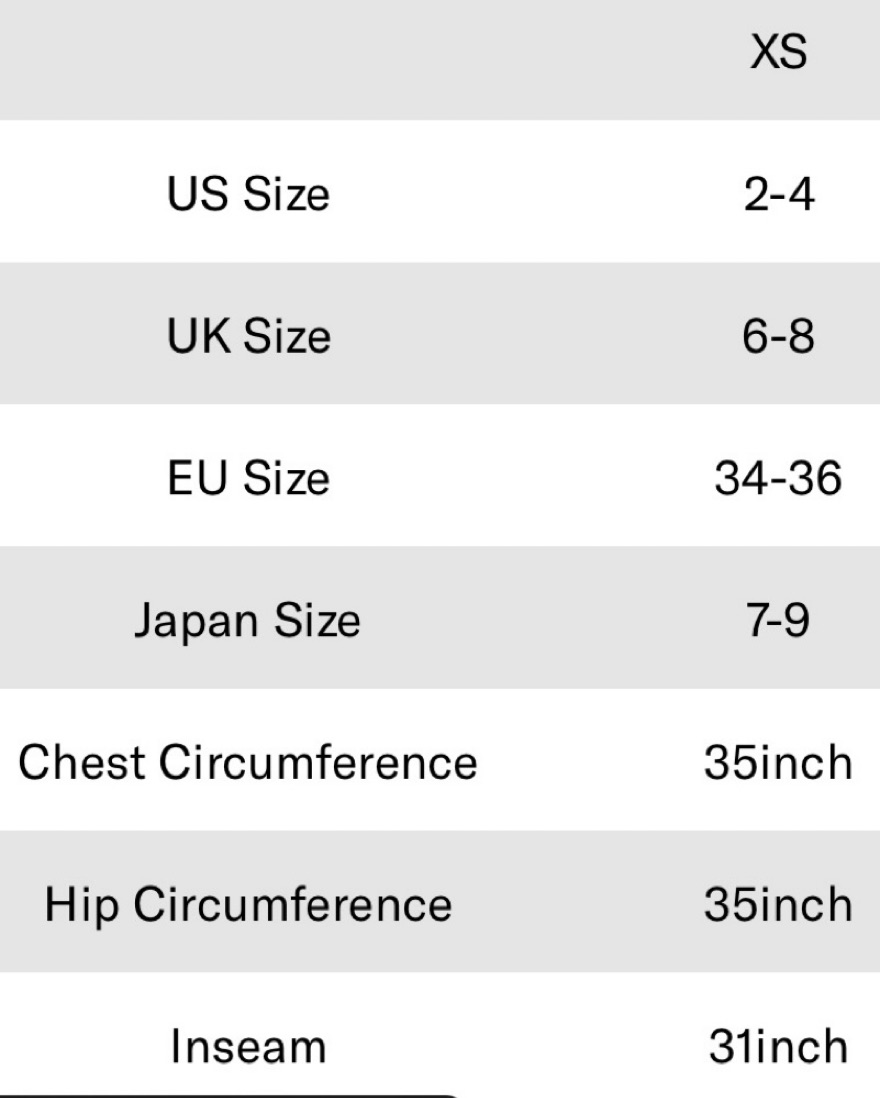This screenshot has width=880, height=1098.
Task: Select the 35inch hip circumference value
Action: click(x=778, y=905)
